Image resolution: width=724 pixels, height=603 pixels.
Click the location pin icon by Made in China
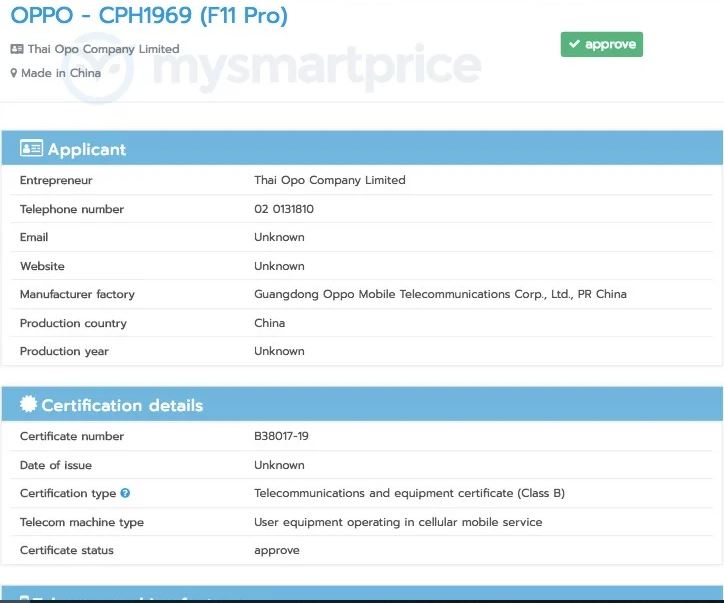[13, 73]
